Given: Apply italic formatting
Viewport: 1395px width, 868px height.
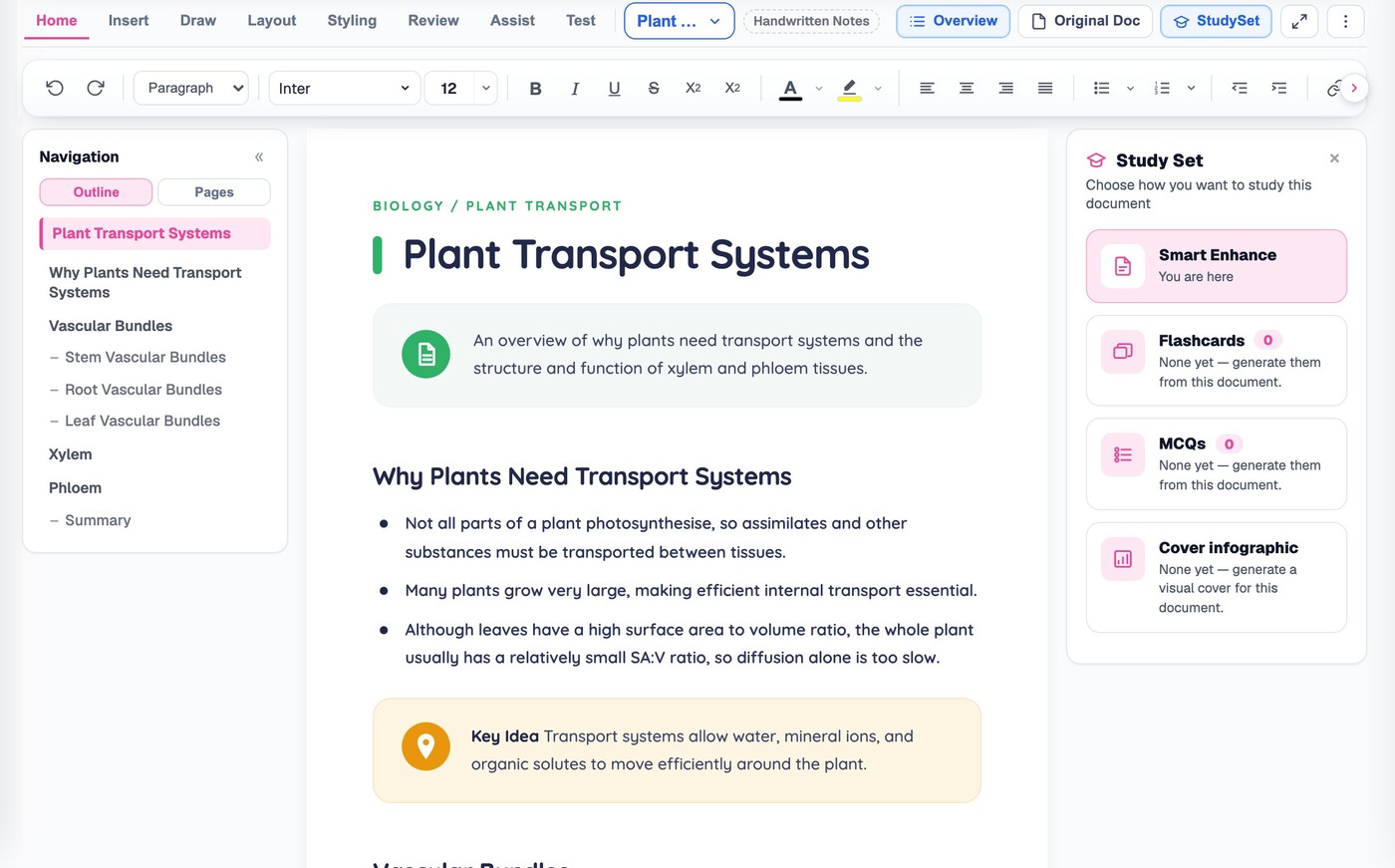Looking at the screenshot, I should (x=575, y=88).
